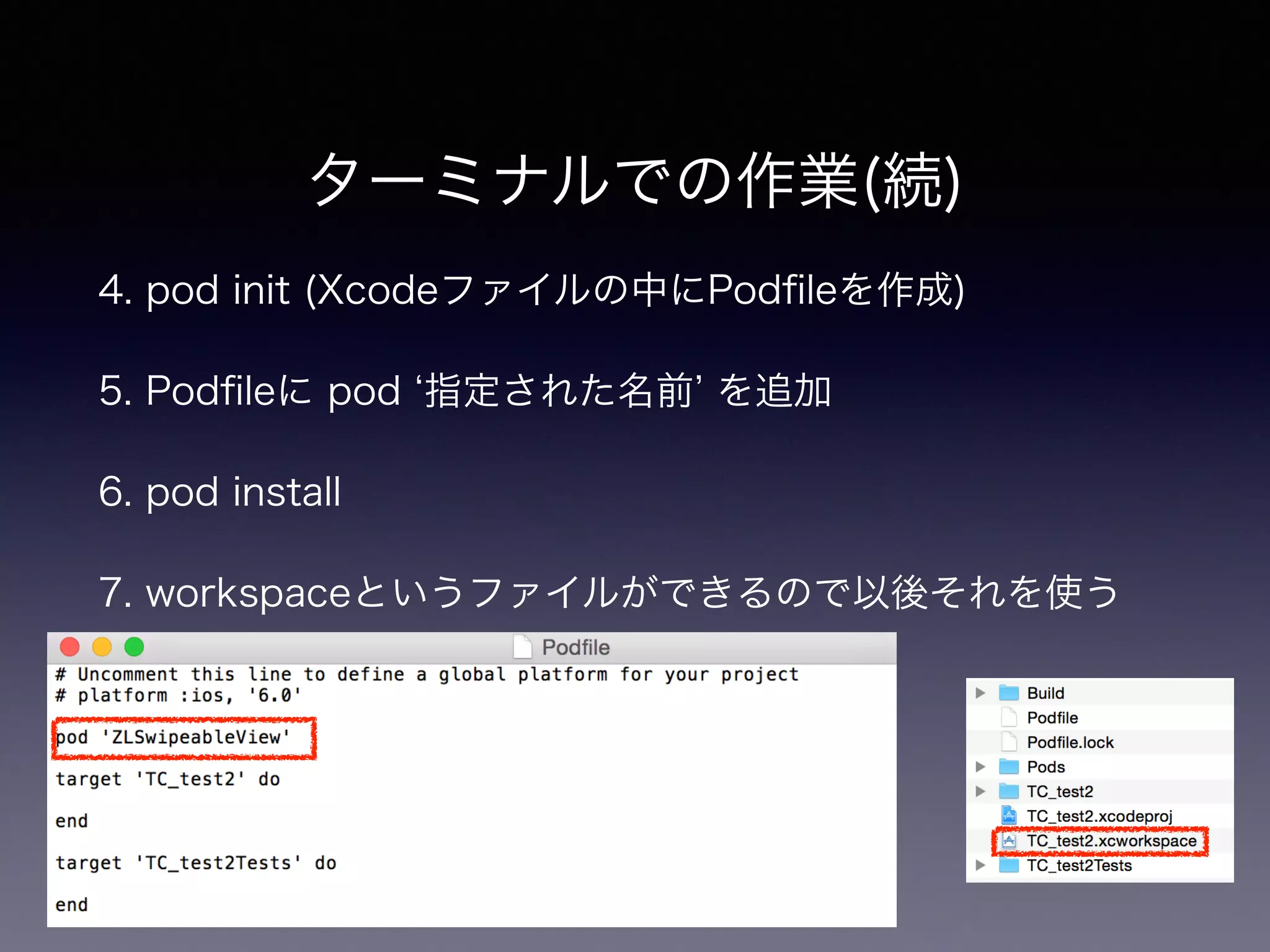Click the line "target 'TC_test2' do"

click(x=167, y=779)
